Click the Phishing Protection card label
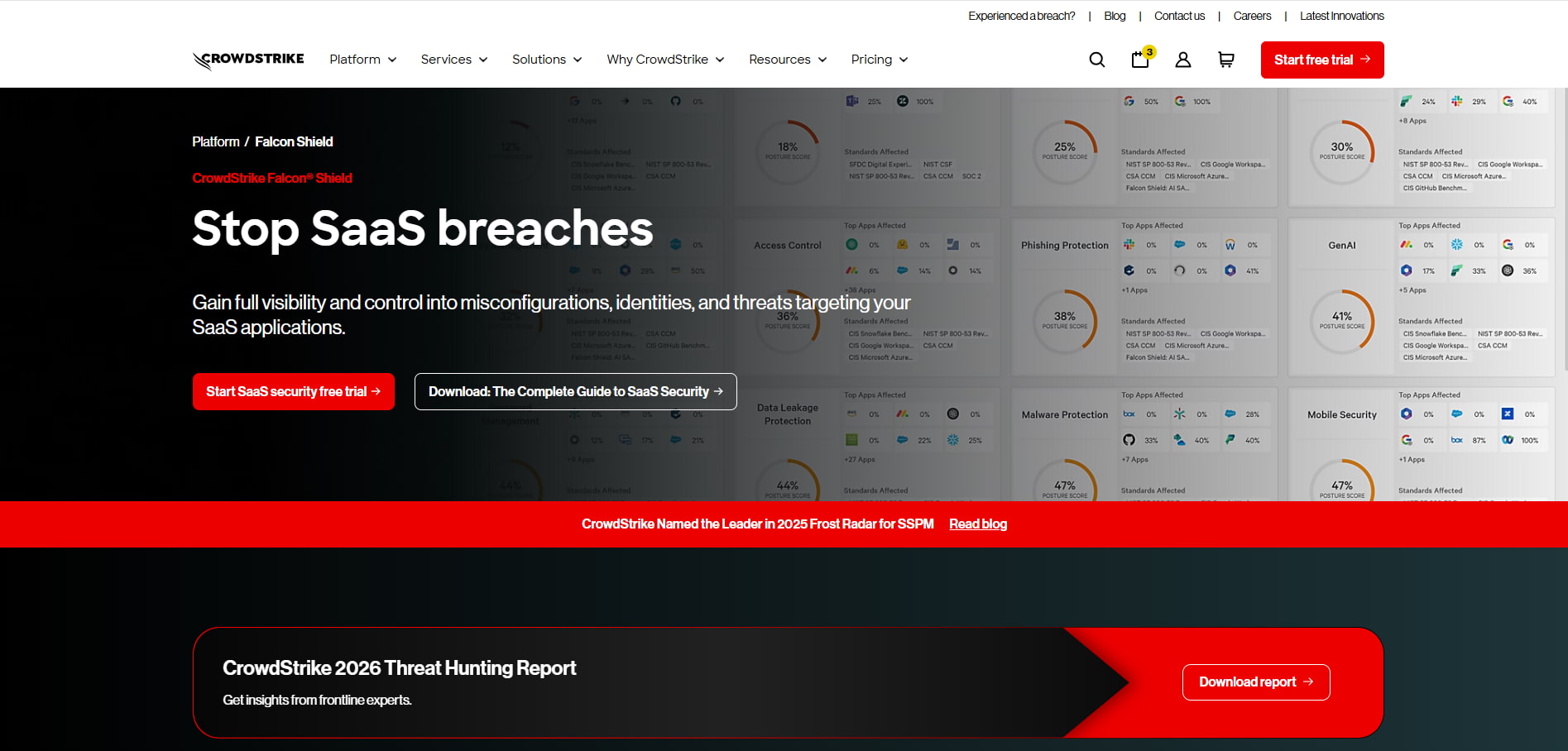Viewport: 1568px width, 751px height. coord(1064,246)
